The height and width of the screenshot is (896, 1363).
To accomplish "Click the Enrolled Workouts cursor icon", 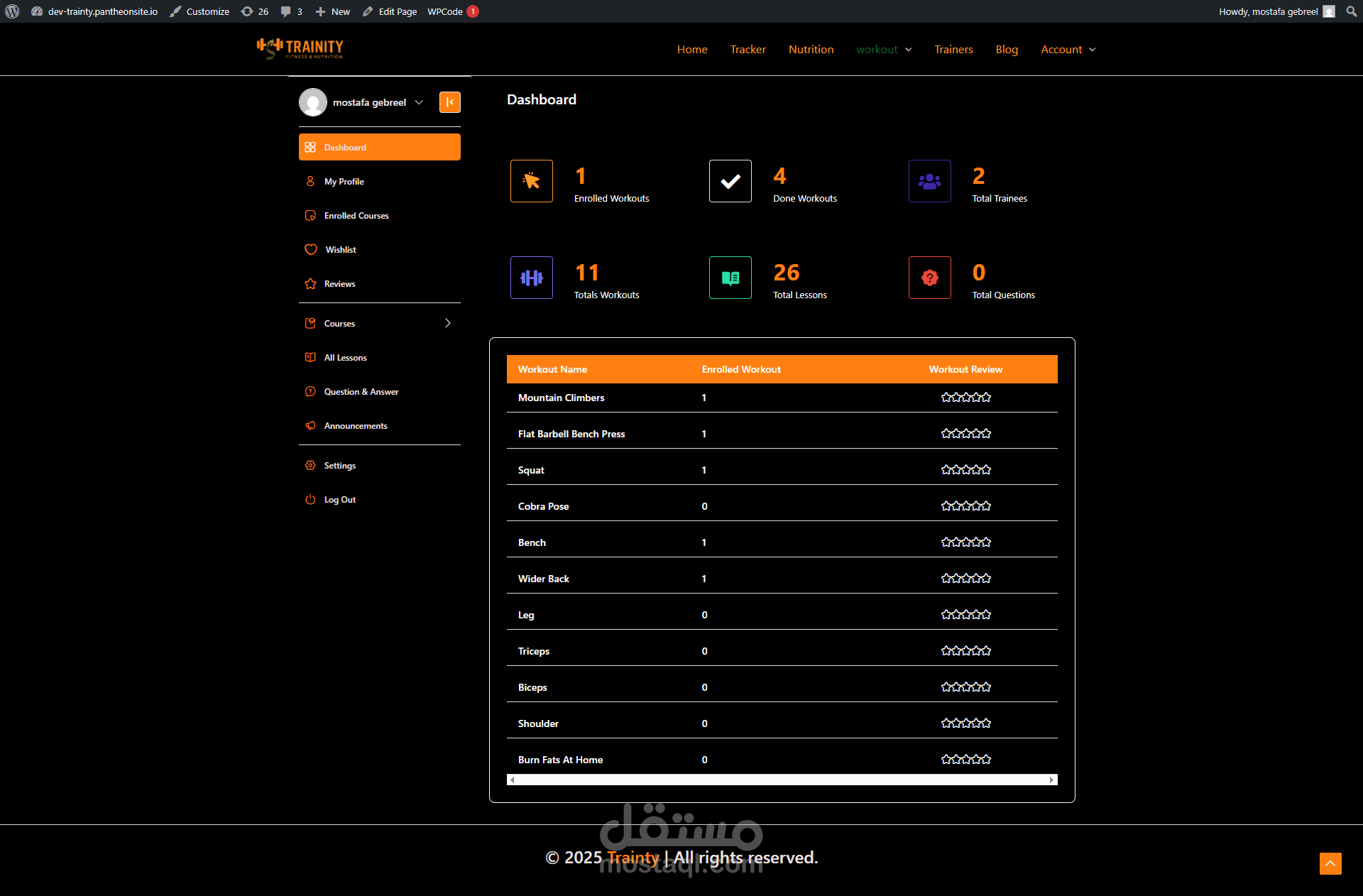I will (x=531, y=181).
